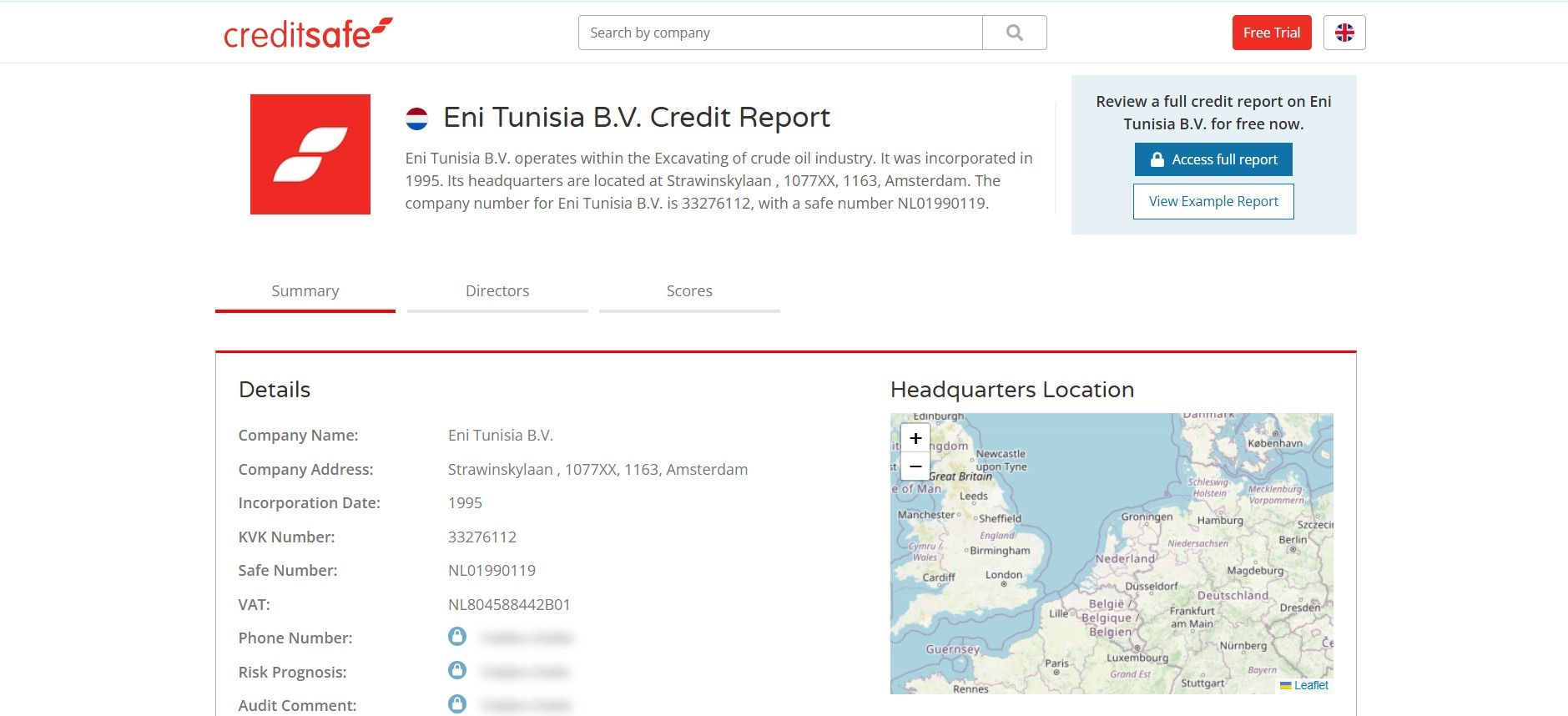The width and height of the screenshot is (1568, 716).
Task: Click the Access full report button
Action: point(1213,159)
